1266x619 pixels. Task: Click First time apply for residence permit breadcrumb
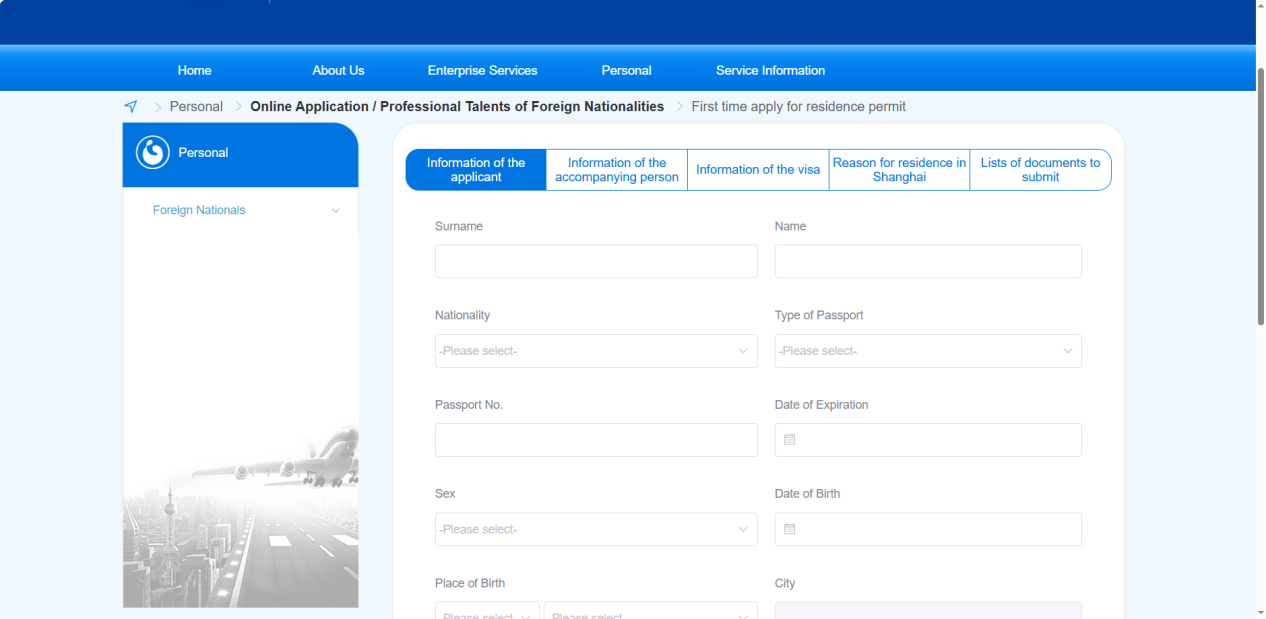coord(799,106)
